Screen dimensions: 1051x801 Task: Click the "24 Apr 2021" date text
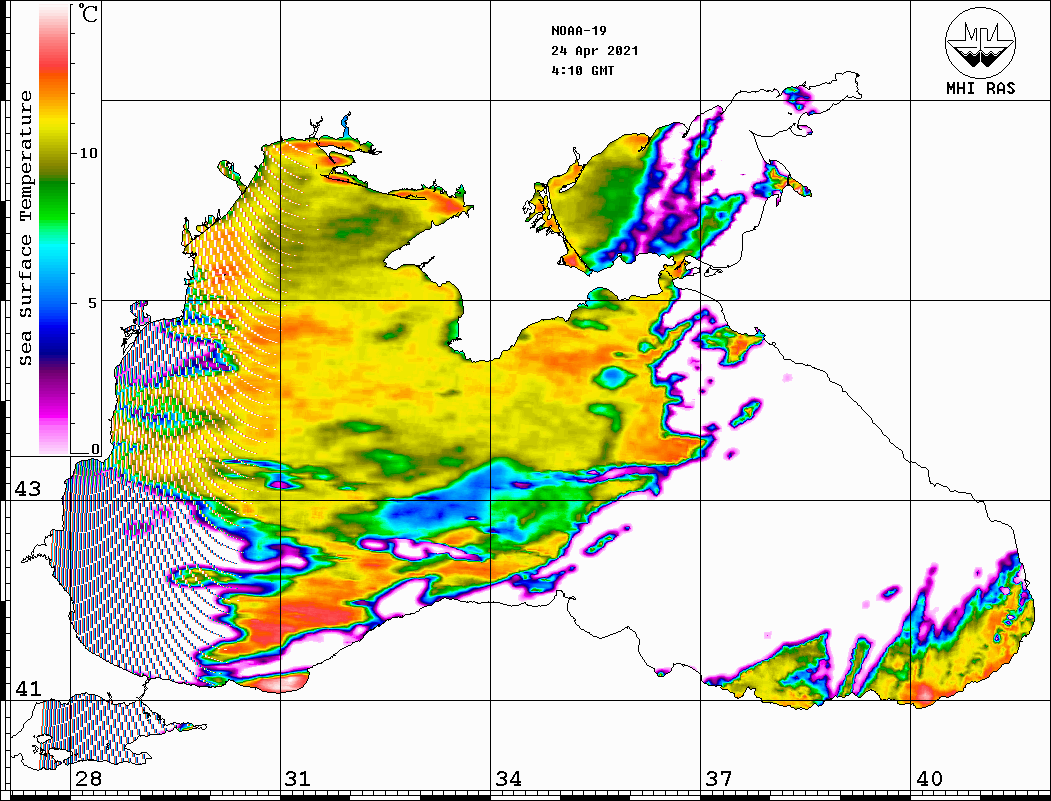595,51
